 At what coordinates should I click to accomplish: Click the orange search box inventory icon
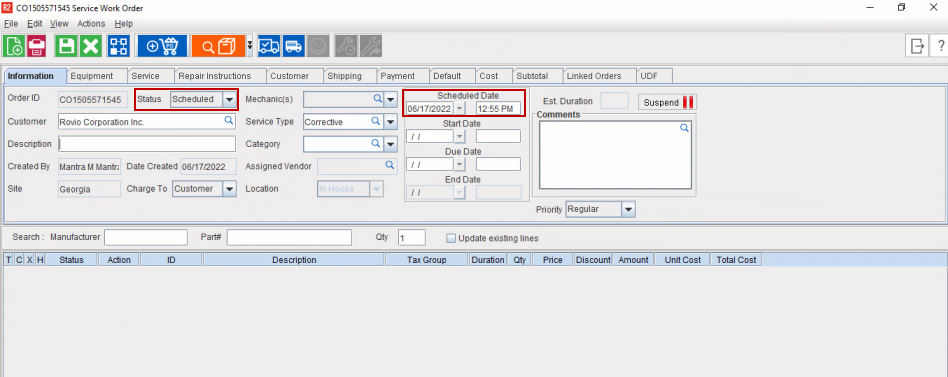(218, 46)
